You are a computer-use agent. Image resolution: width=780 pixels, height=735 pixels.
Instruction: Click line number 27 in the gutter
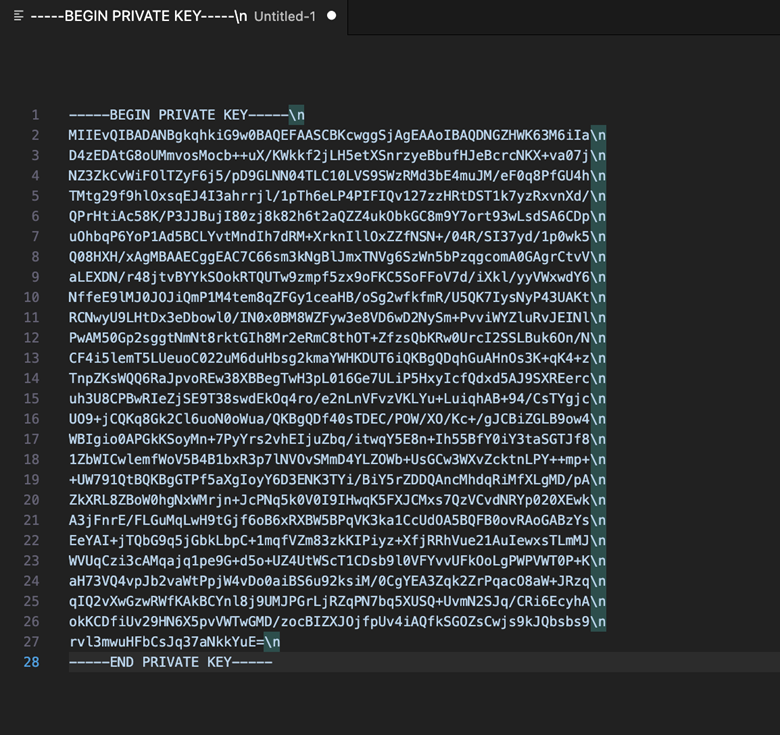31,642
